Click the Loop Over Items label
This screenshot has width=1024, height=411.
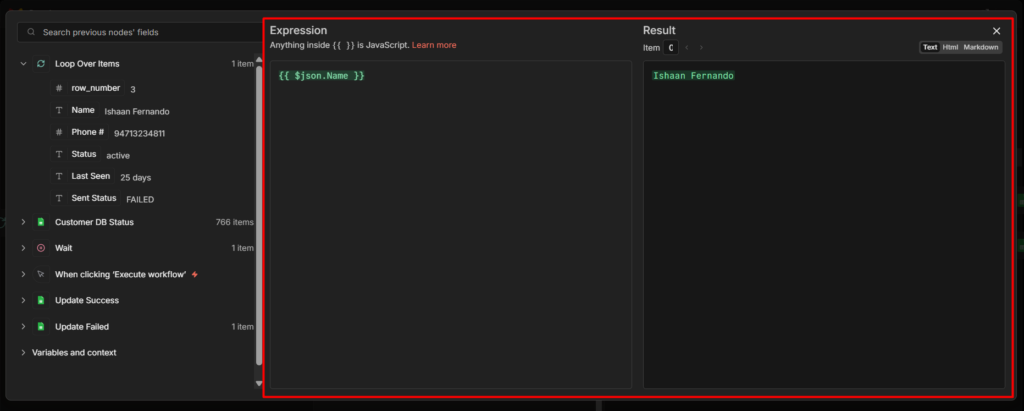[87, 64]
